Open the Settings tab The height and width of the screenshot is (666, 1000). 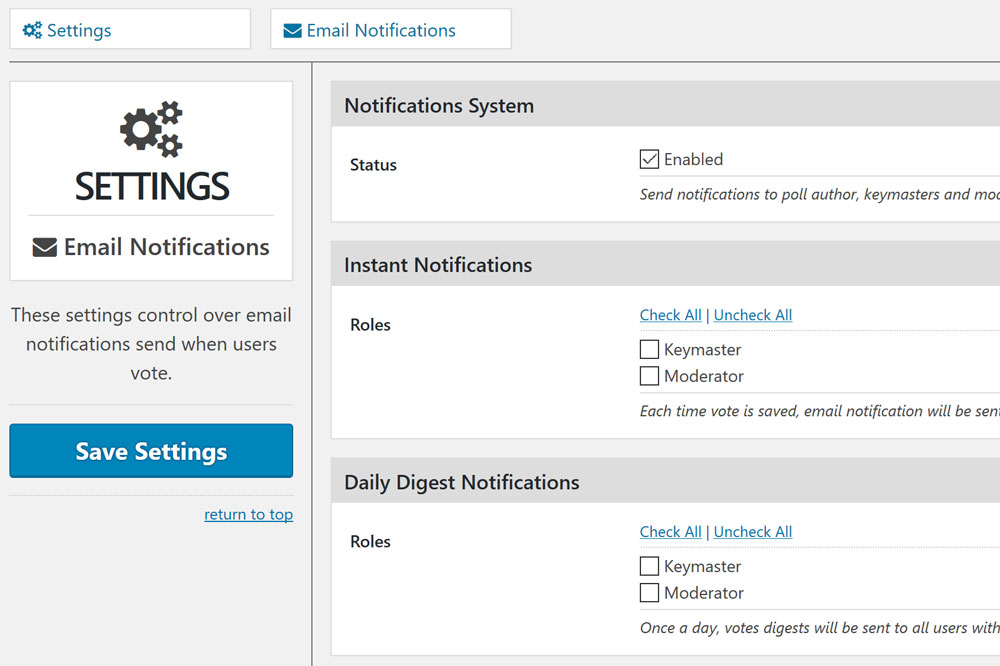coord(129,30)
